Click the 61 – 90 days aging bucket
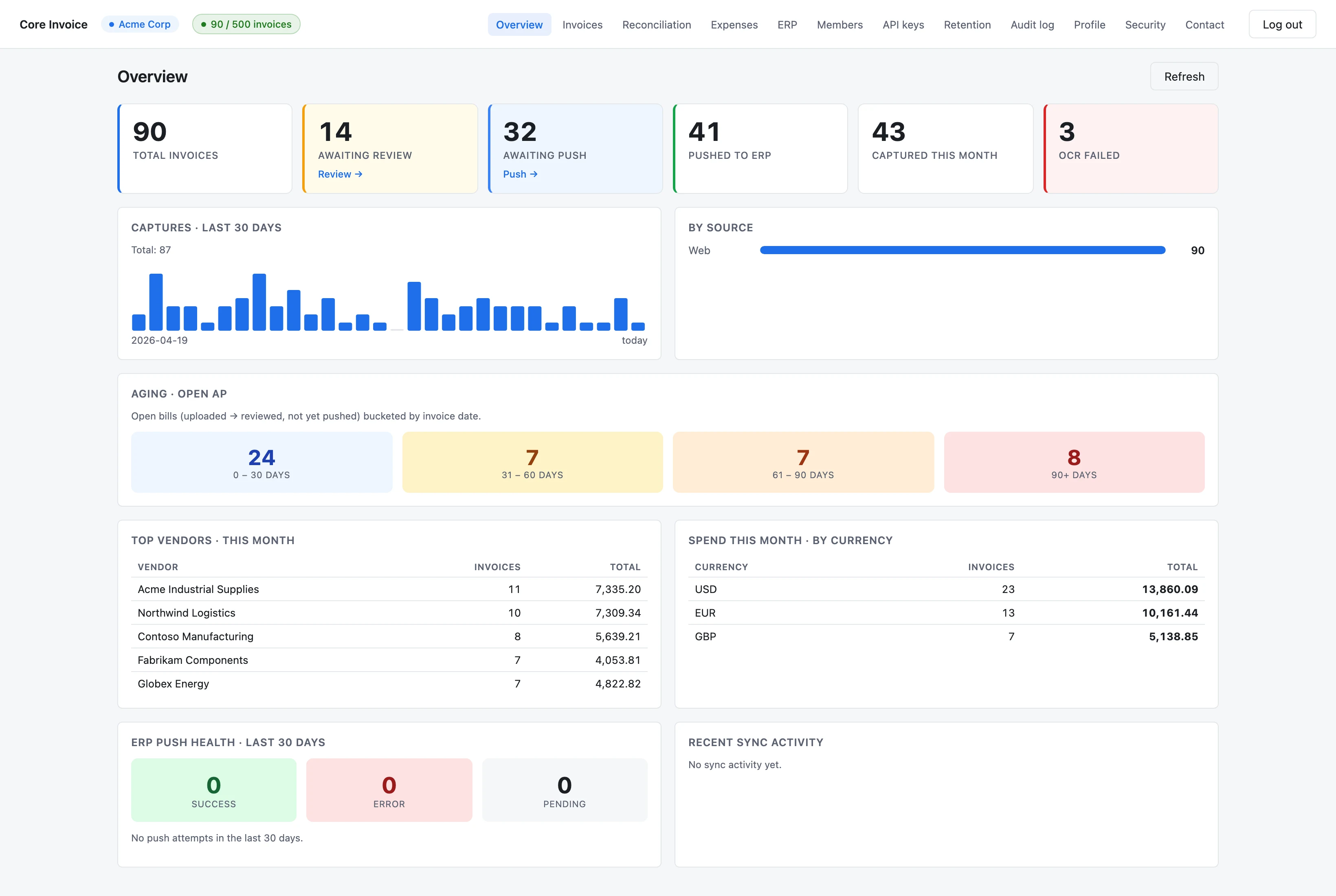 click(x=803, y=462)
